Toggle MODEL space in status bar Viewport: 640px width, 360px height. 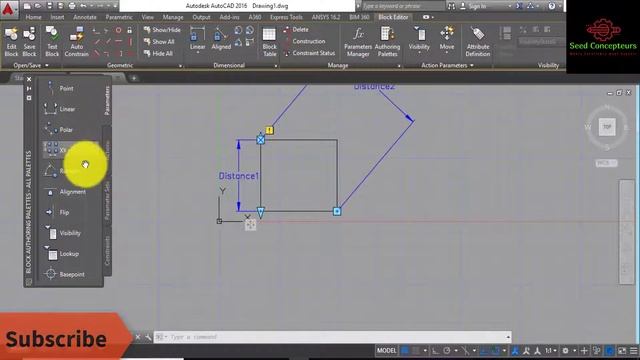[386, 351]
